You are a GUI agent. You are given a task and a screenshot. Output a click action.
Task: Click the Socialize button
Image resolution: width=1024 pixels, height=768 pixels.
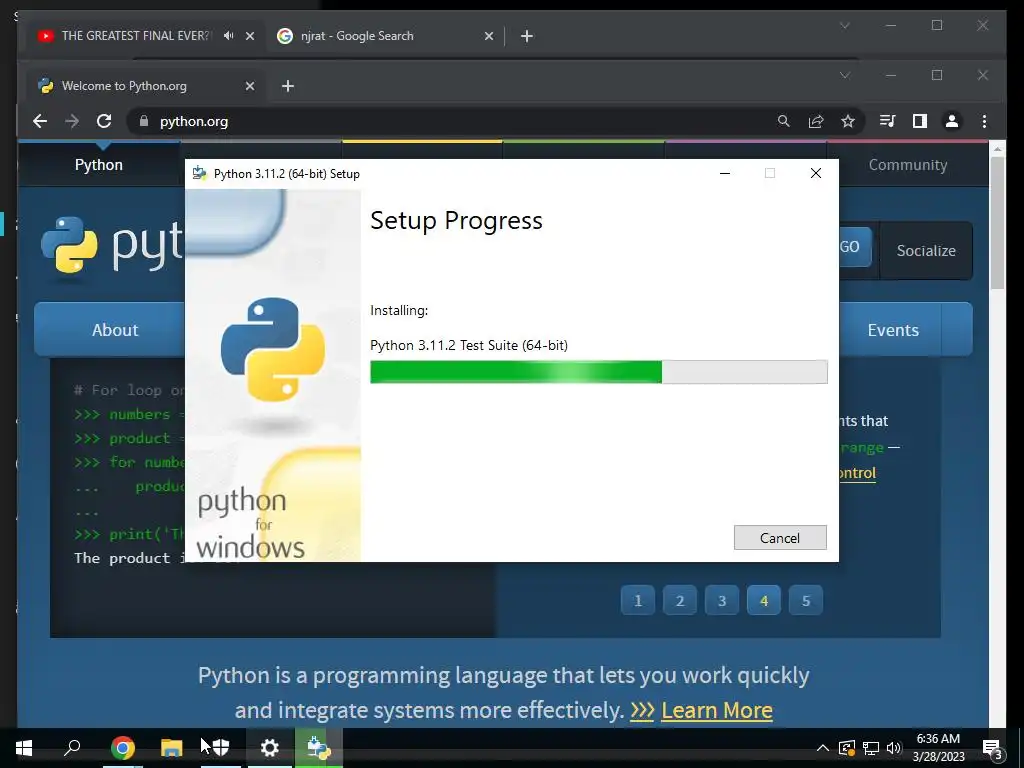926,251
